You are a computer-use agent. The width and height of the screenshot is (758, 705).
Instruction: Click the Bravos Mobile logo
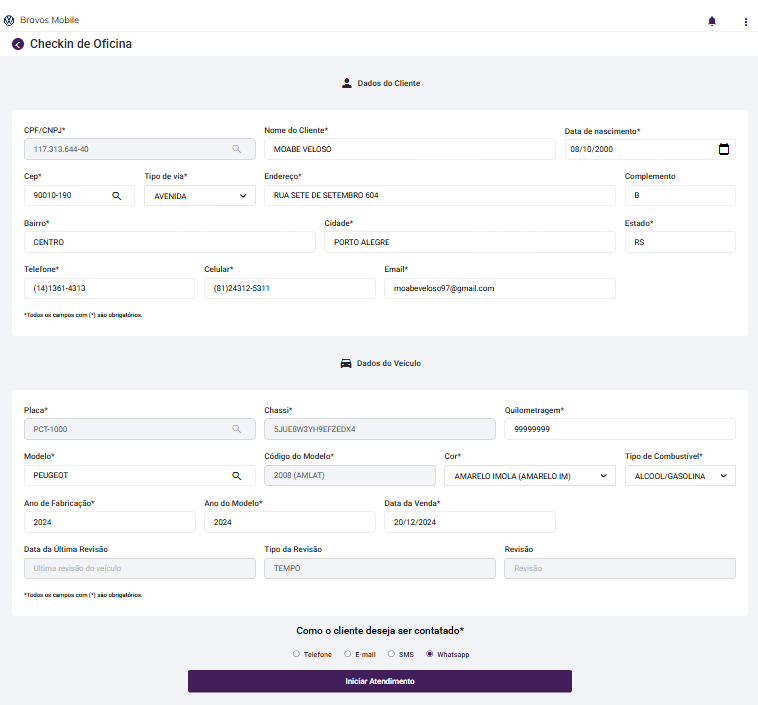point(10,20)
